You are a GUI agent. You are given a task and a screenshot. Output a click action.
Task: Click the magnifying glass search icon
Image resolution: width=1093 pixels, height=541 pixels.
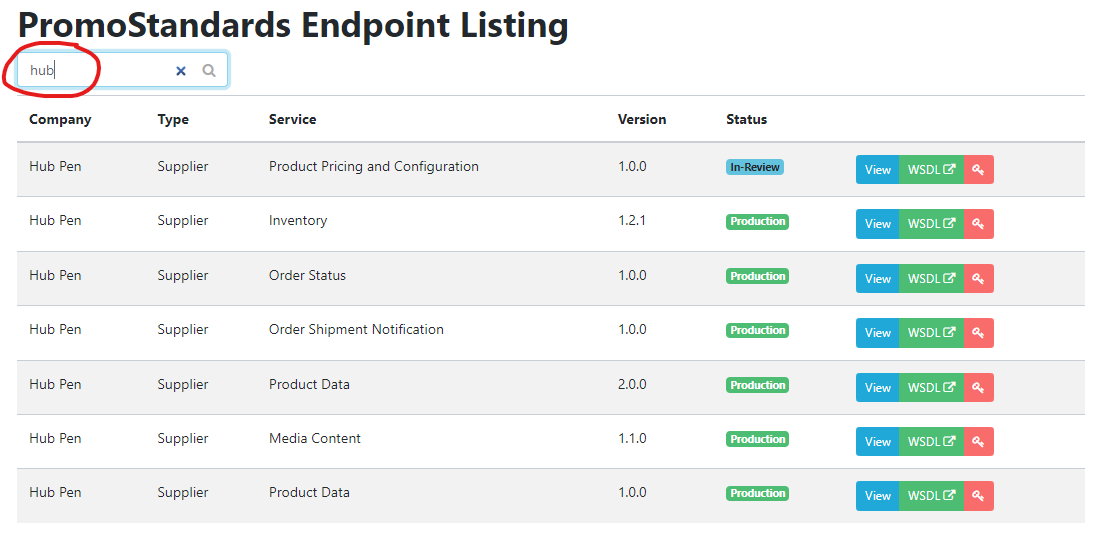click(209, 71)
